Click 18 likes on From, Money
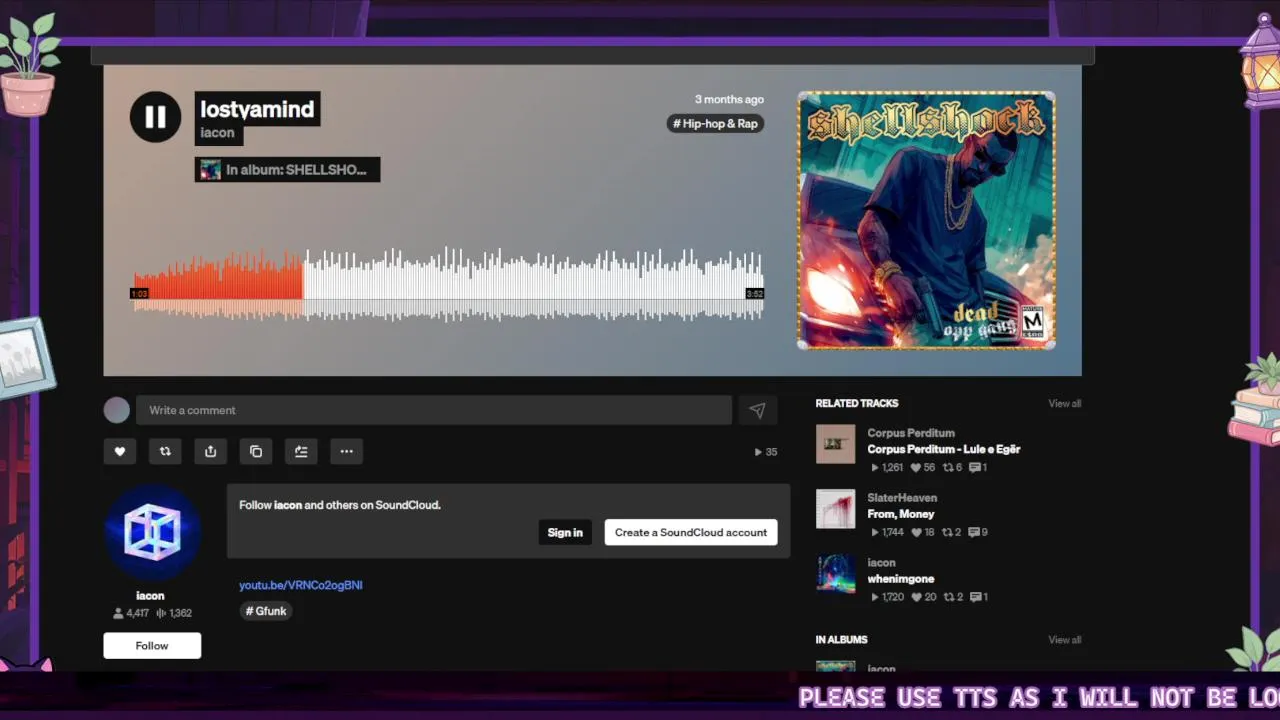This screenshot has height=720, width=1280. [x=922, y=533]
